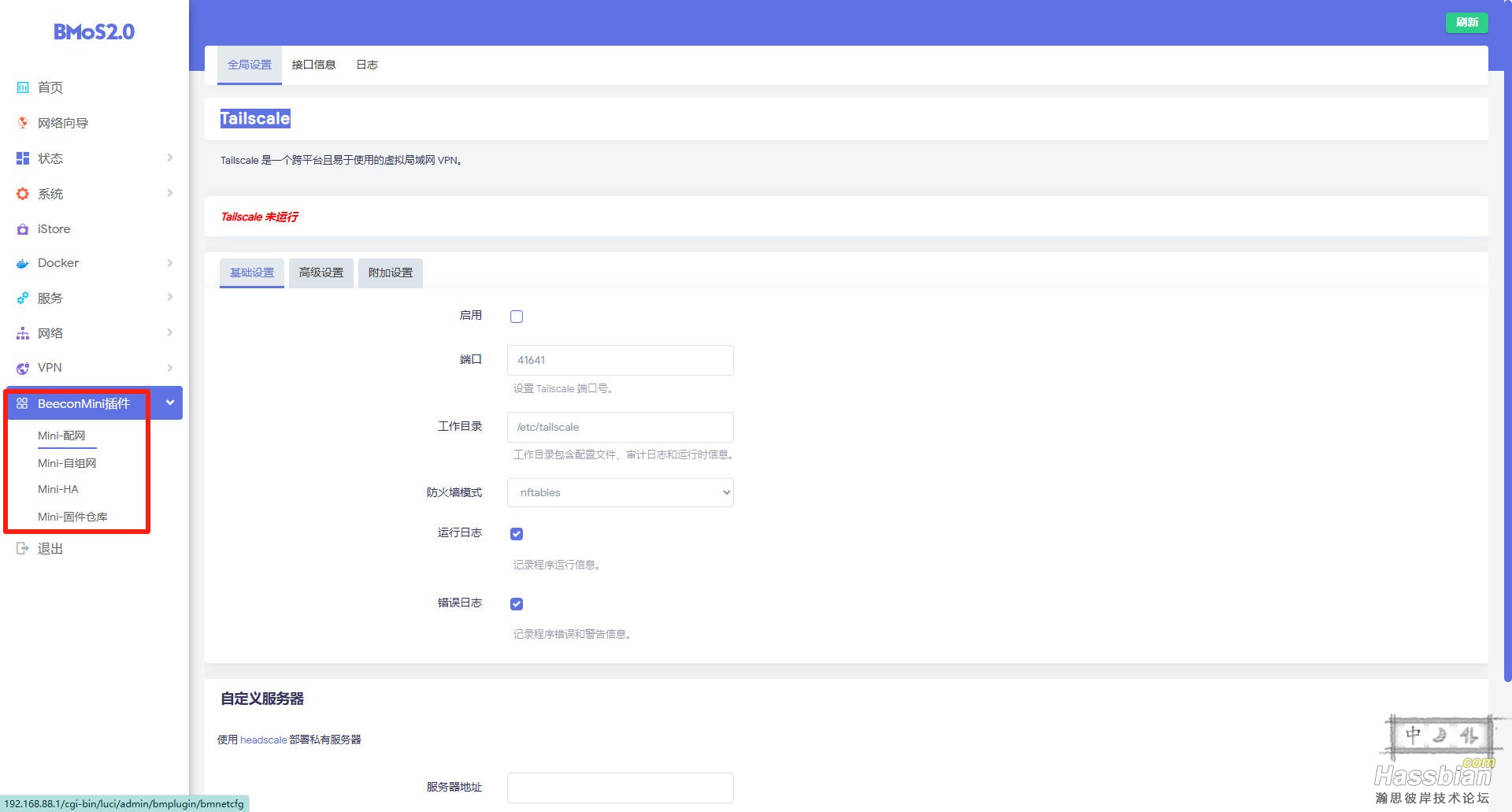
Task: Click the page vertical scrollbar
Action: [x=1507, y=341]
